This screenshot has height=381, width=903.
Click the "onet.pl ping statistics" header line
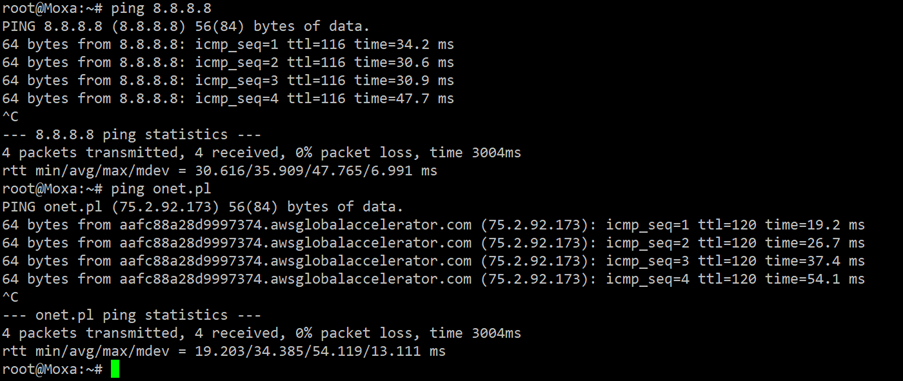pyautogui.click(x=131, y=315)
